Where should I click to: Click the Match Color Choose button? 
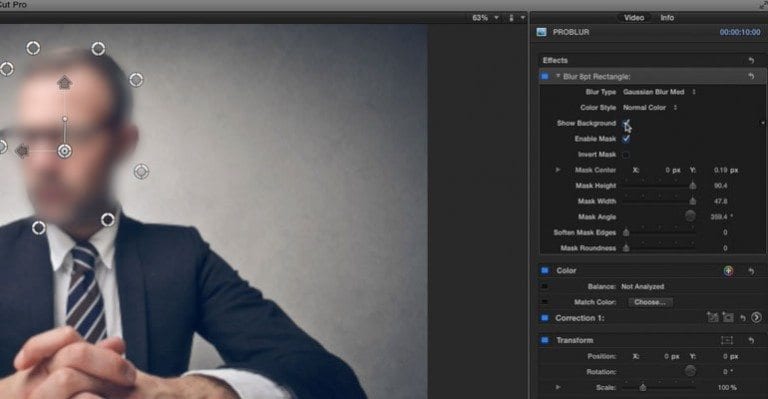[x=650, y=302]
